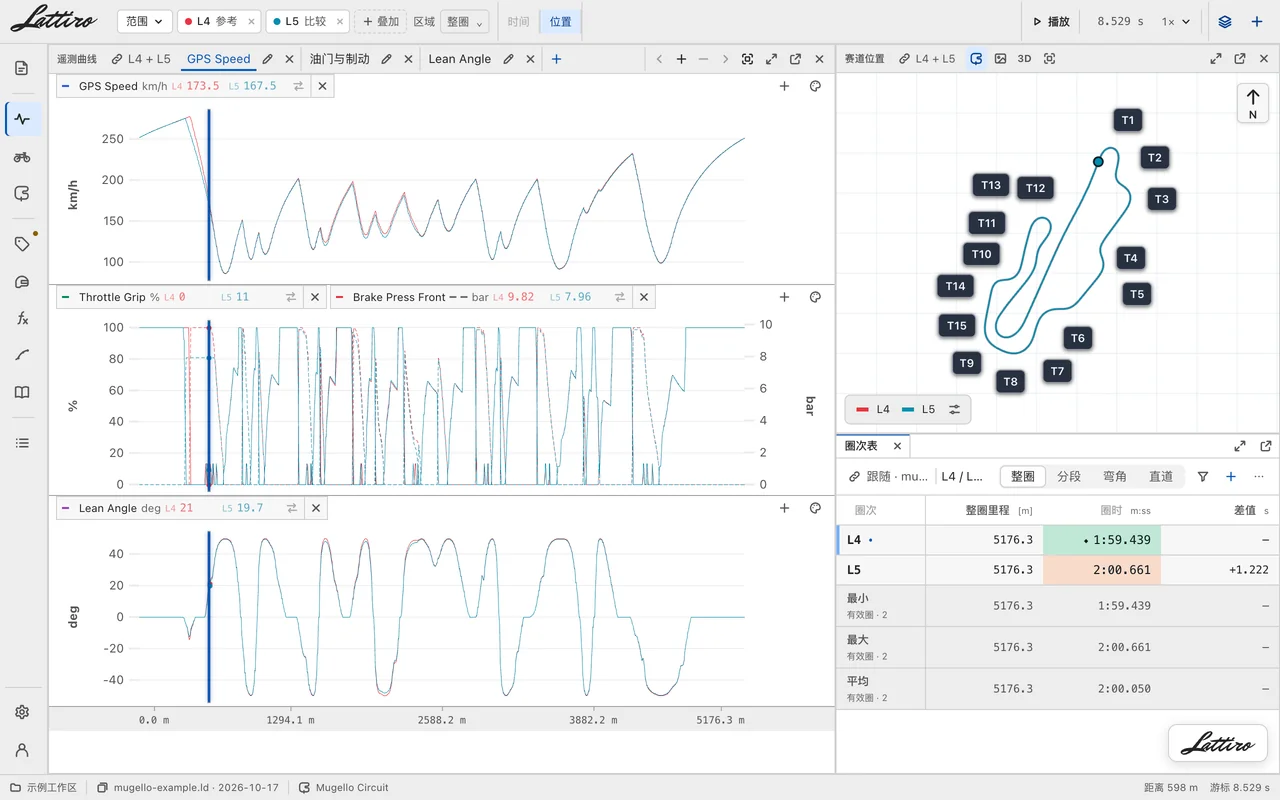Open the tags sidebar icon
This screenshot has width=1280, height=800.
coord(22,244)
